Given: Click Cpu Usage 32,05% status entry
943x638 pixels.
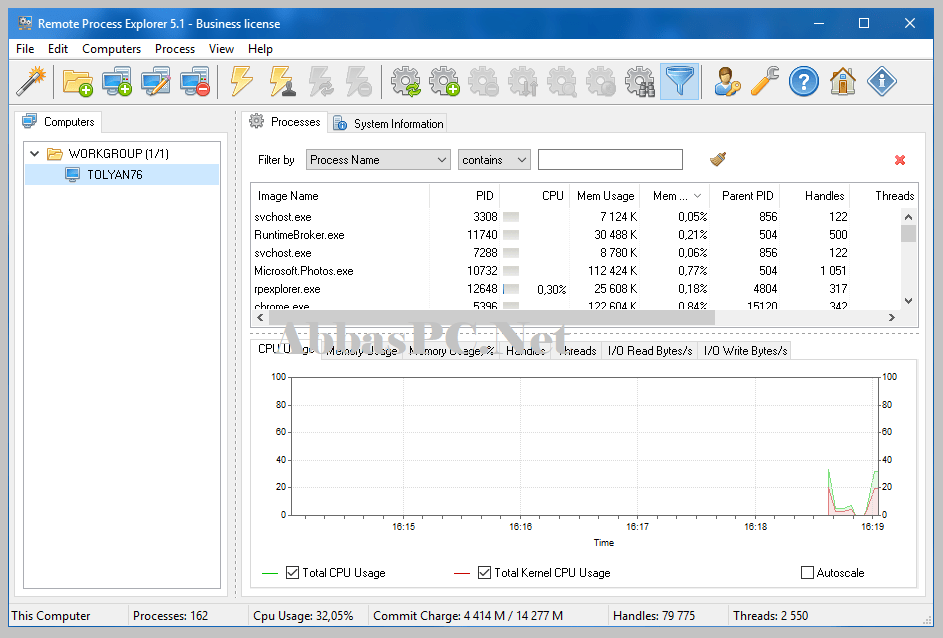Looking at the screenshot, I should [x=303, y=616].
